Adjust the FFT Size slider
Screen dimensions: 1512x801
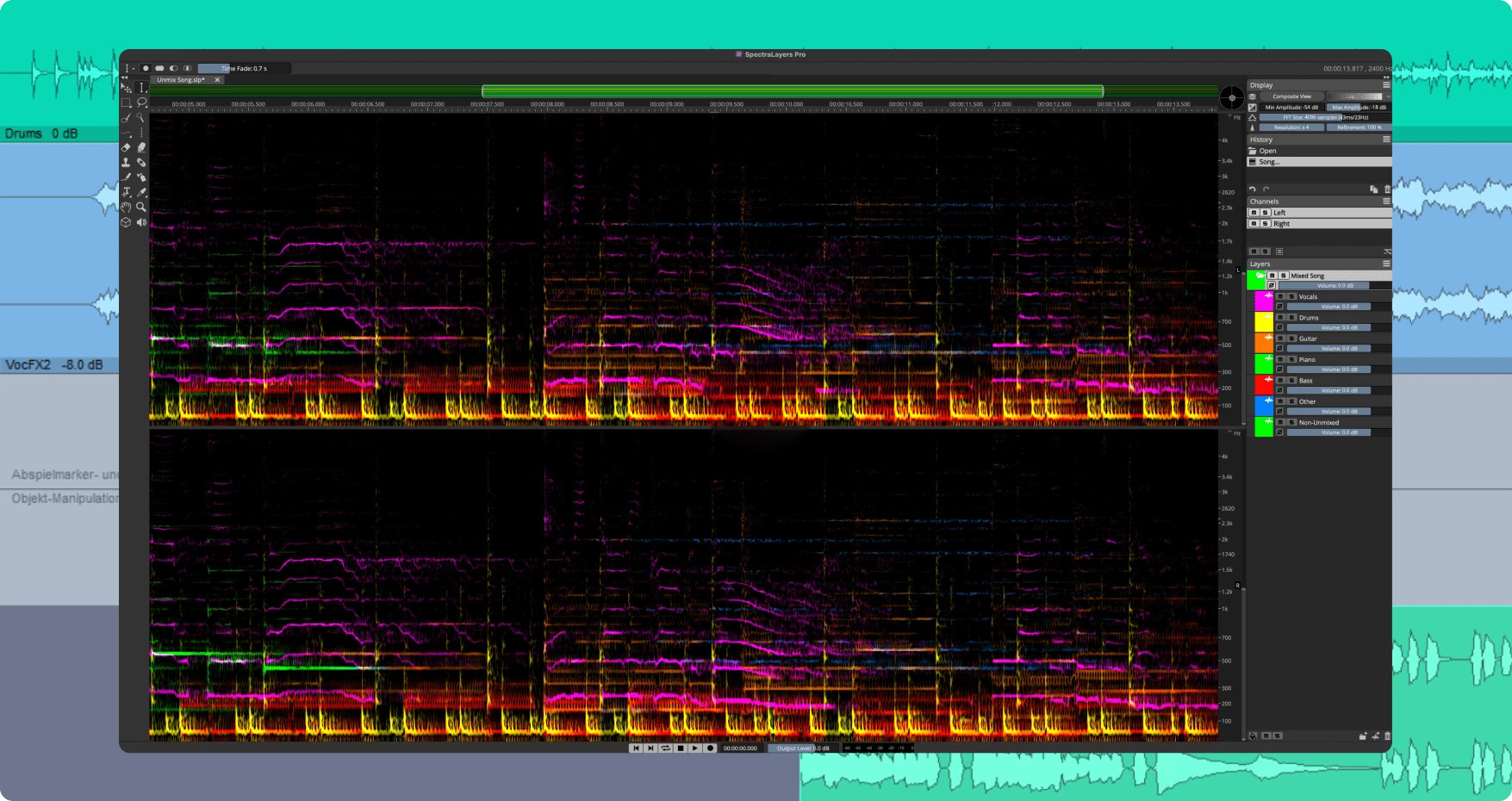tap(1326, 117)
